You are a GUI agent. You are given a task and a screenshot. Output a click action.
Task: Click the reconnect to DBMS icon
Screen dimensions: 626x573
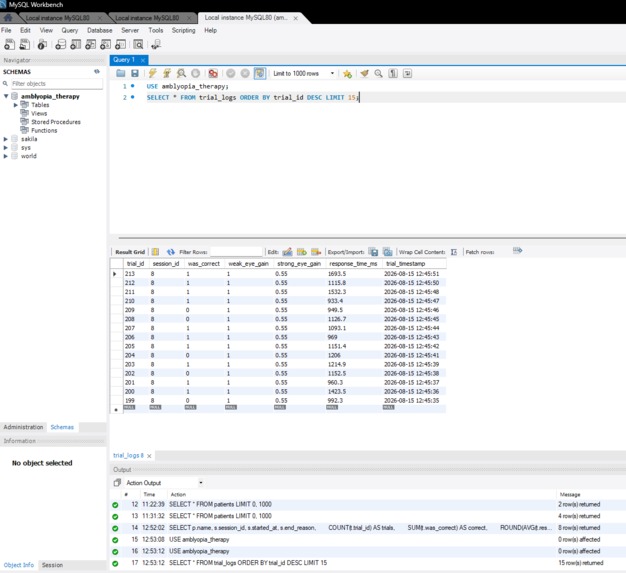(x=156, y=45)
